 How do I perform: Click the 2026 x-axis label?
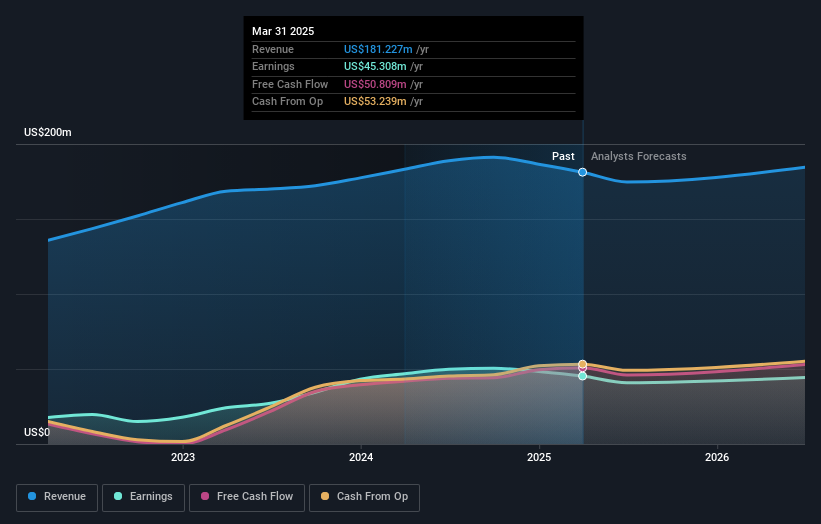pos(717,458)
